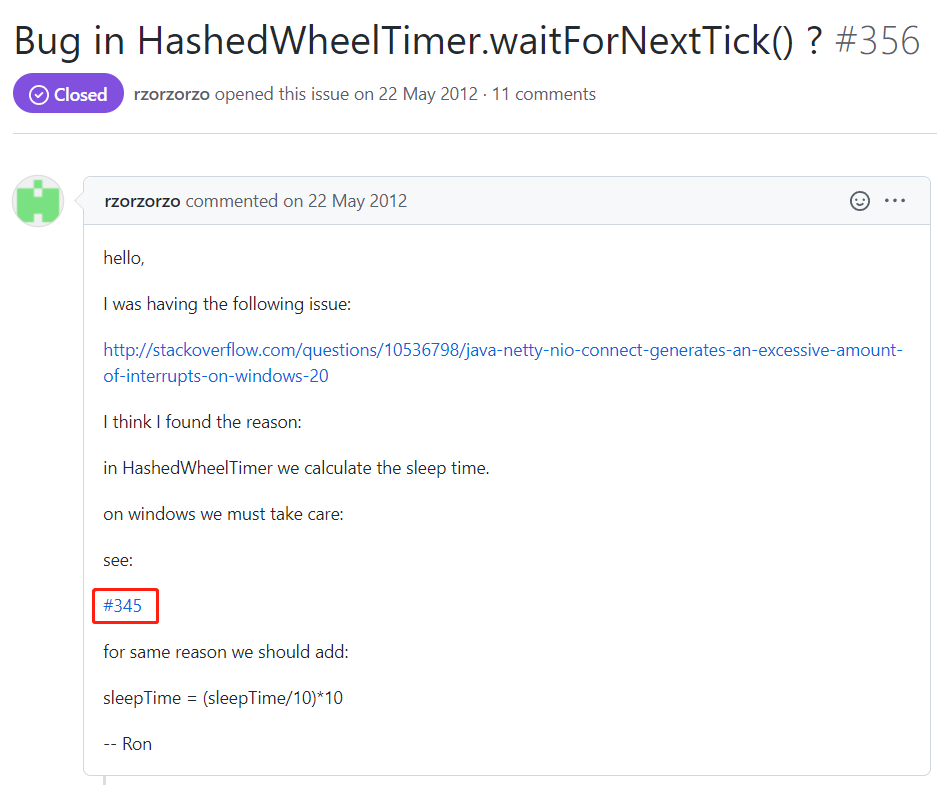Image resolution: width=937 pixels, height=785 pixels.
Task: Click the "-- Ron" signature line
Action: point(127,744)
